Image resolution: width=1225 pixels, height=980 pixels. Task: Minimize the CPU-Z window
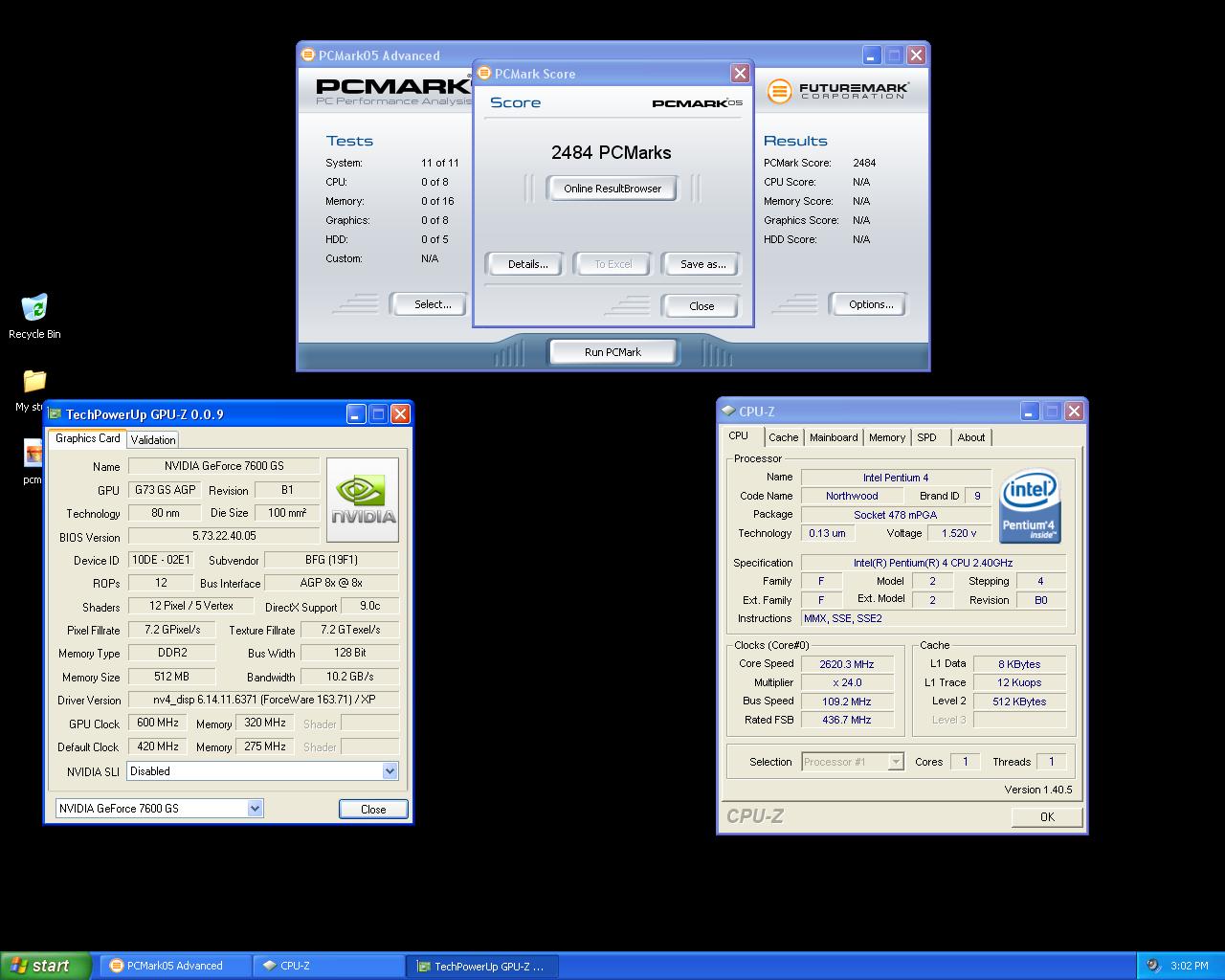pos(1030,411)
